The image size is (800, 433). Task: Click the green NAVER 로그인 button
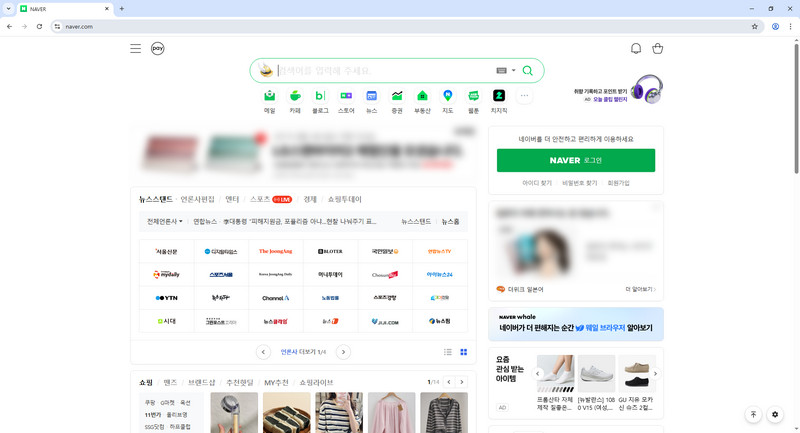click(x=576, y=160)
